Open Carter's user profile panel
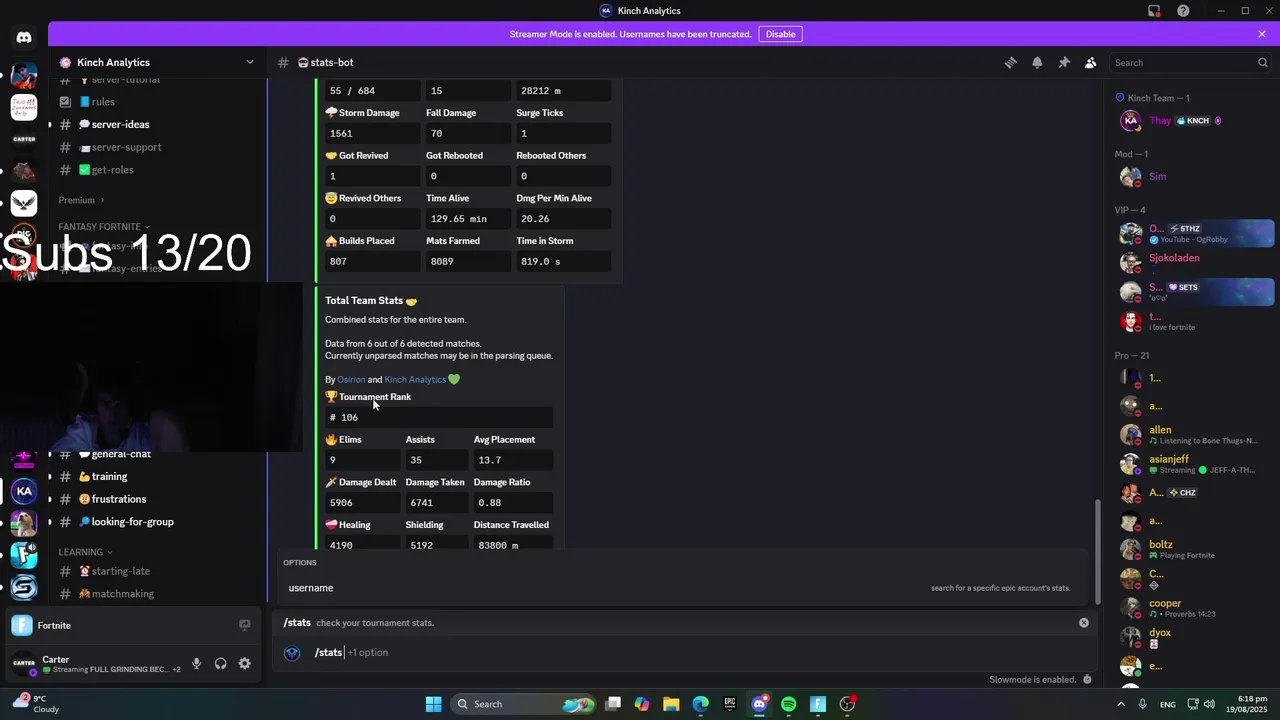This screenshot has height=720, width=1280. 96,664
